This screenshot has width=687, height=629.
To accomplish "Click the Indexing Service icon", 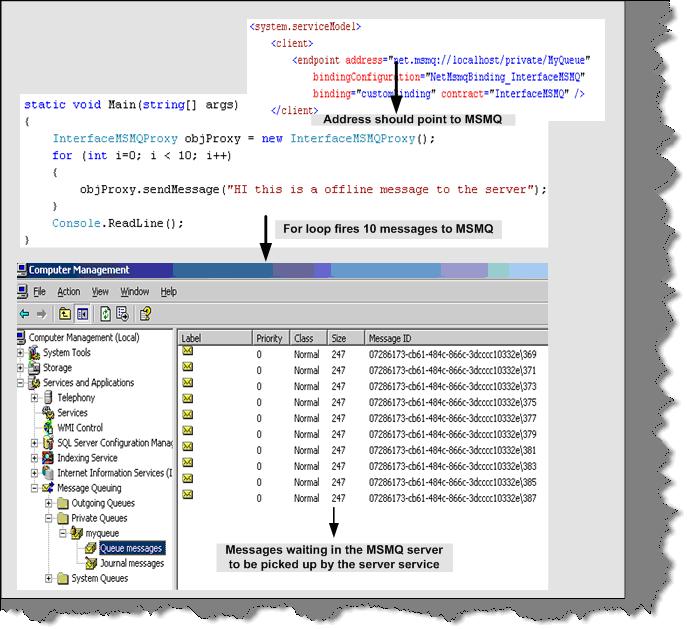I will [x=48, y=458].
